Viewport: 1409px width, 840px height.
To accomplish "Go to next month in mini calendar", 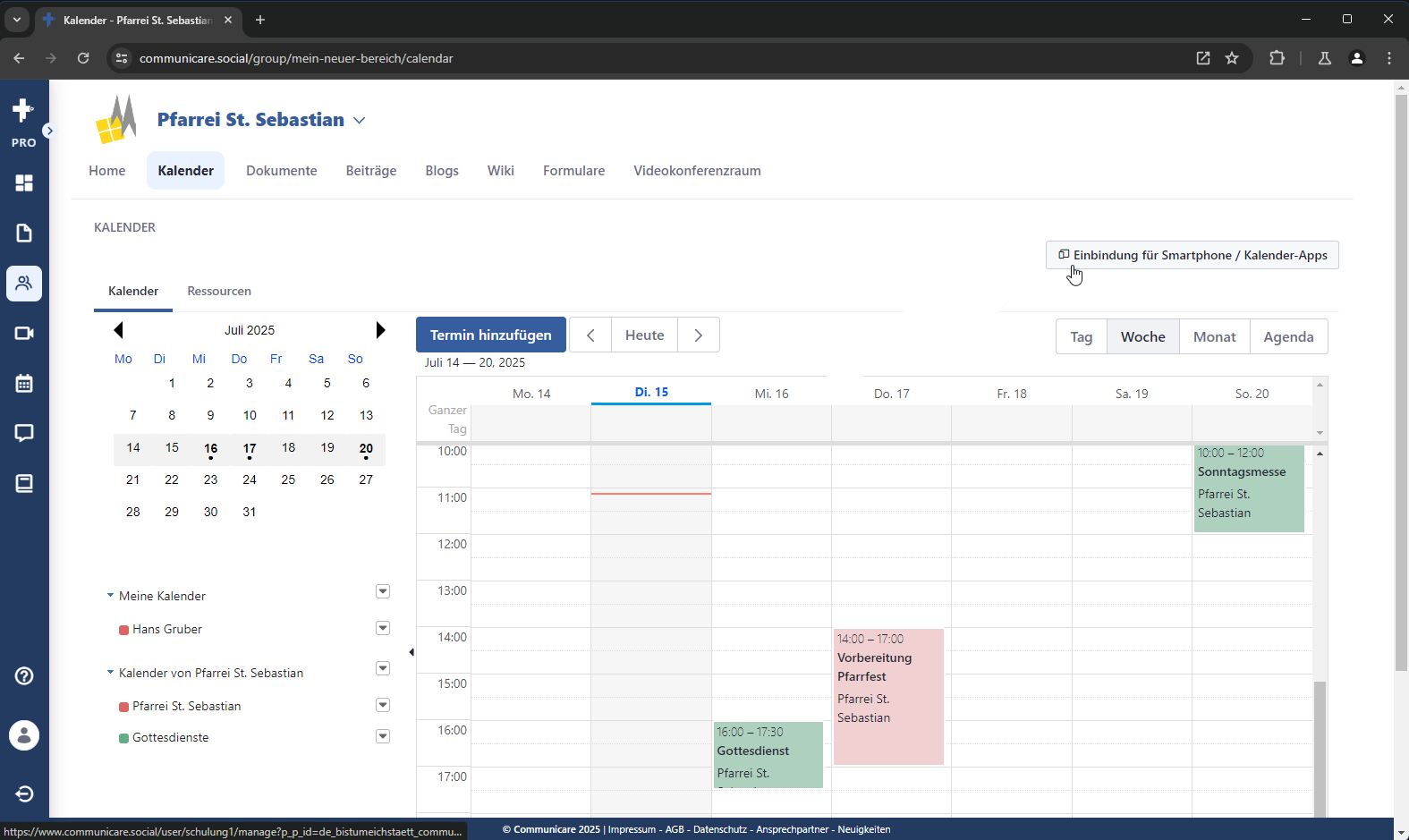I will 380,330.
